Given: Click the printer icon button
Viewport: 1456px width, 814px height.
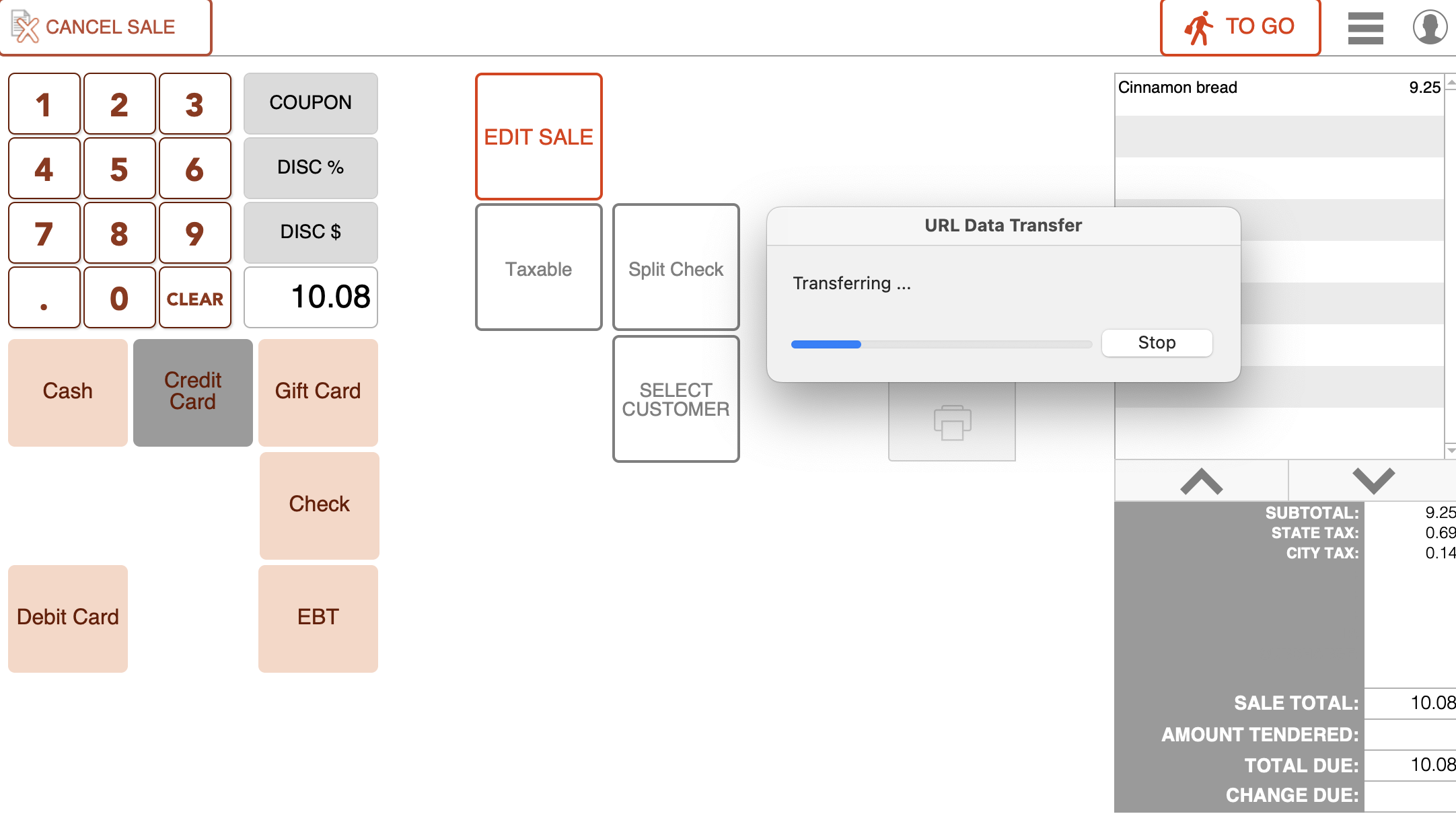Looking at the screenshot, I should coord(951,422).
